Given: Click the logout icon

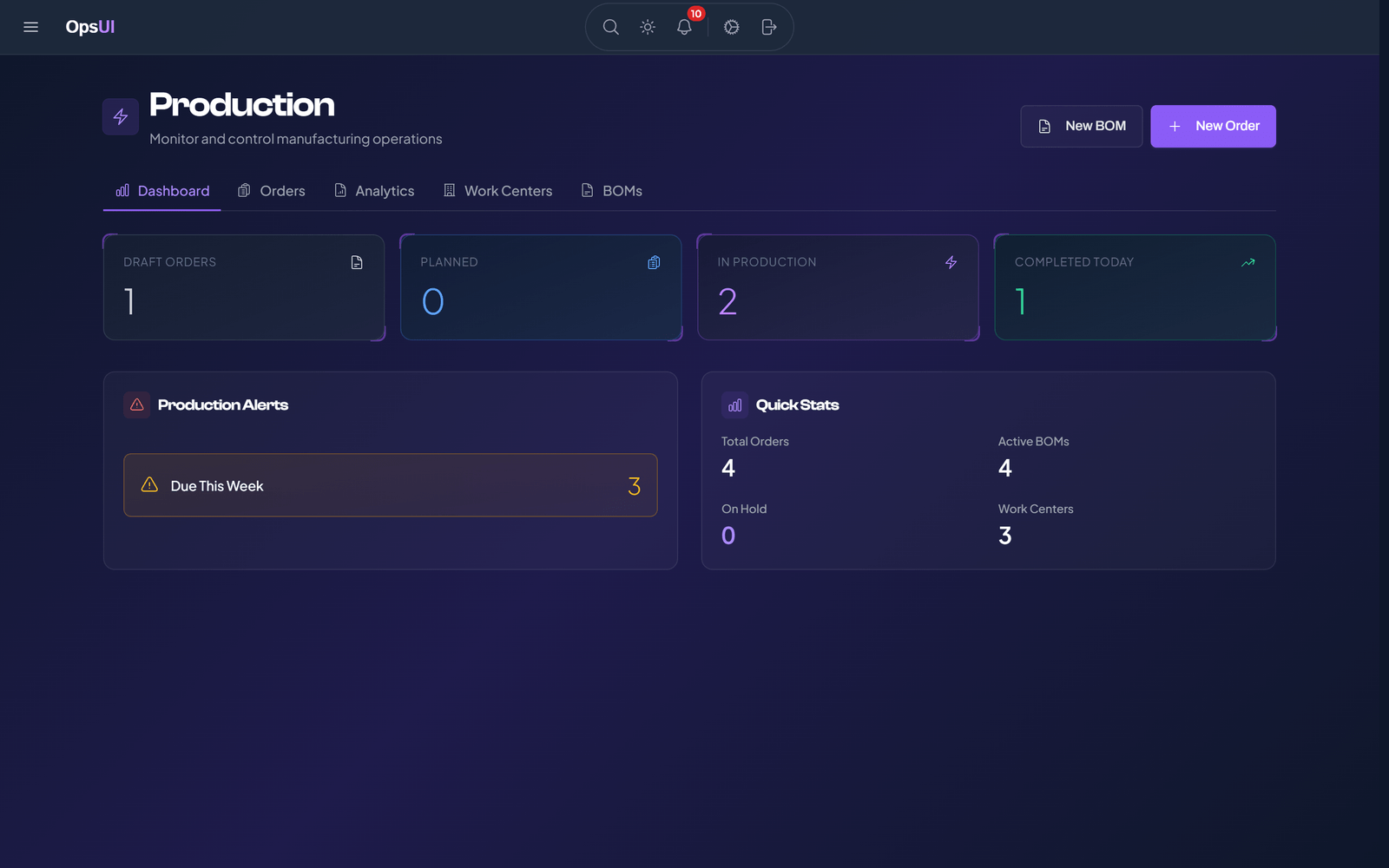Looking at the screenshot, I should (768, 27).
